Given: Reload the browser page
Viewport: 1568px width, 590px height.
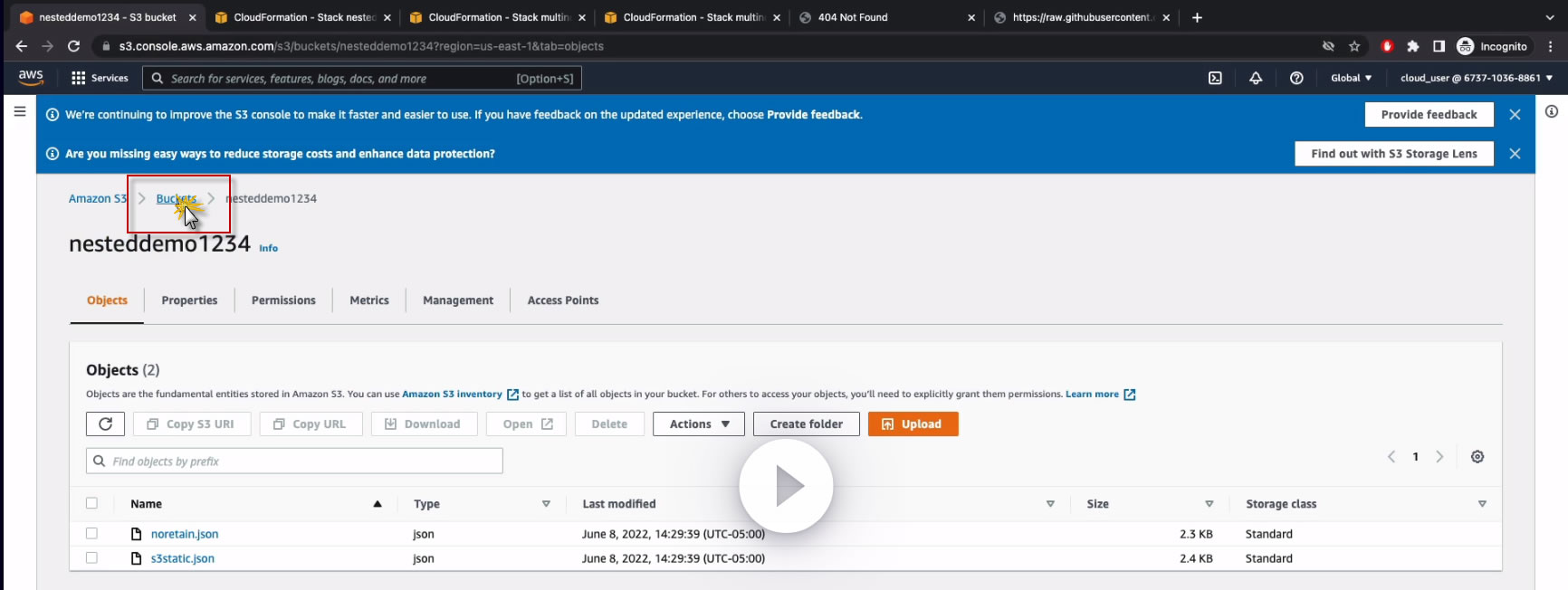Looking at the screenshot, I should coord(74,46).
